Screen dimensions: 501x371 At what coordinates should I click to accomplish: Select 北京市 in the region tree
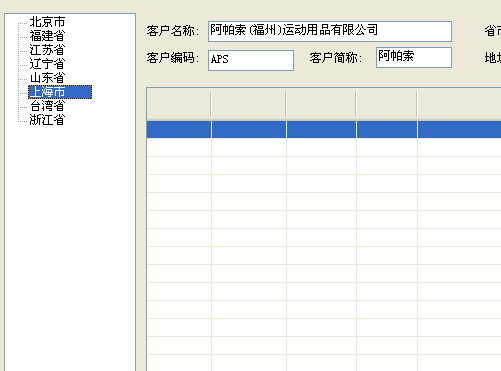(47, 22)
